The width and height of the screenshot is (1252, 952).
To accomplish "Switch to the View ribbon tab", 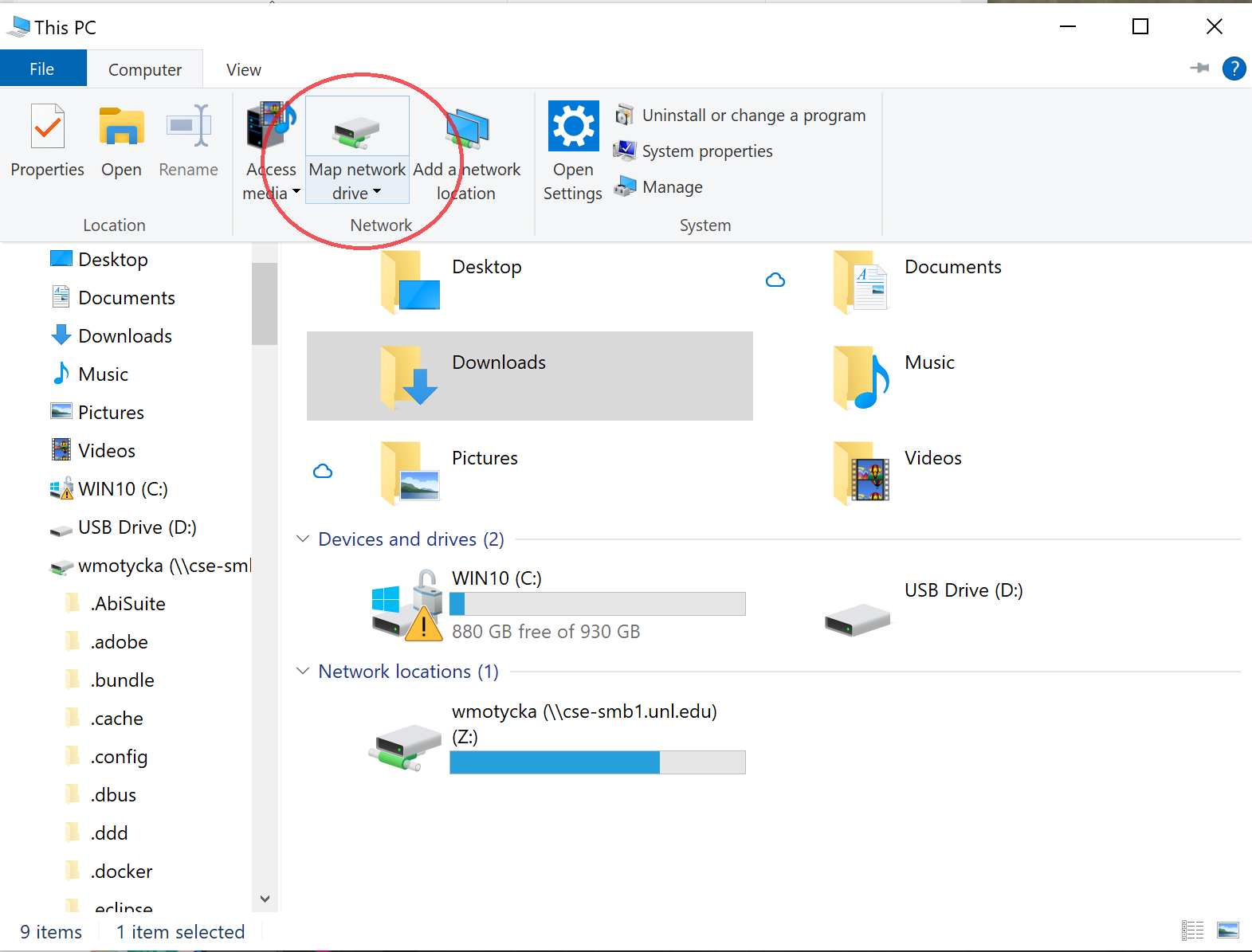I will 243,70.
